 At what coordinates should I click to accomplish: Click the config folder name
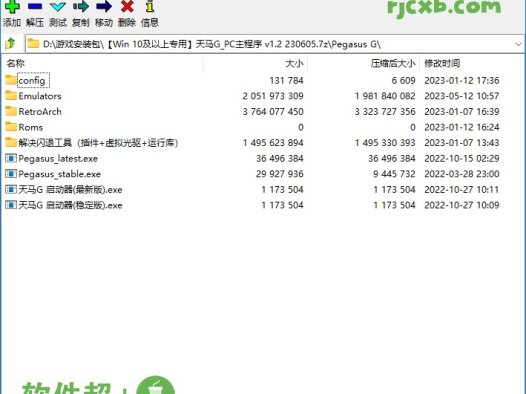[32, 80]
